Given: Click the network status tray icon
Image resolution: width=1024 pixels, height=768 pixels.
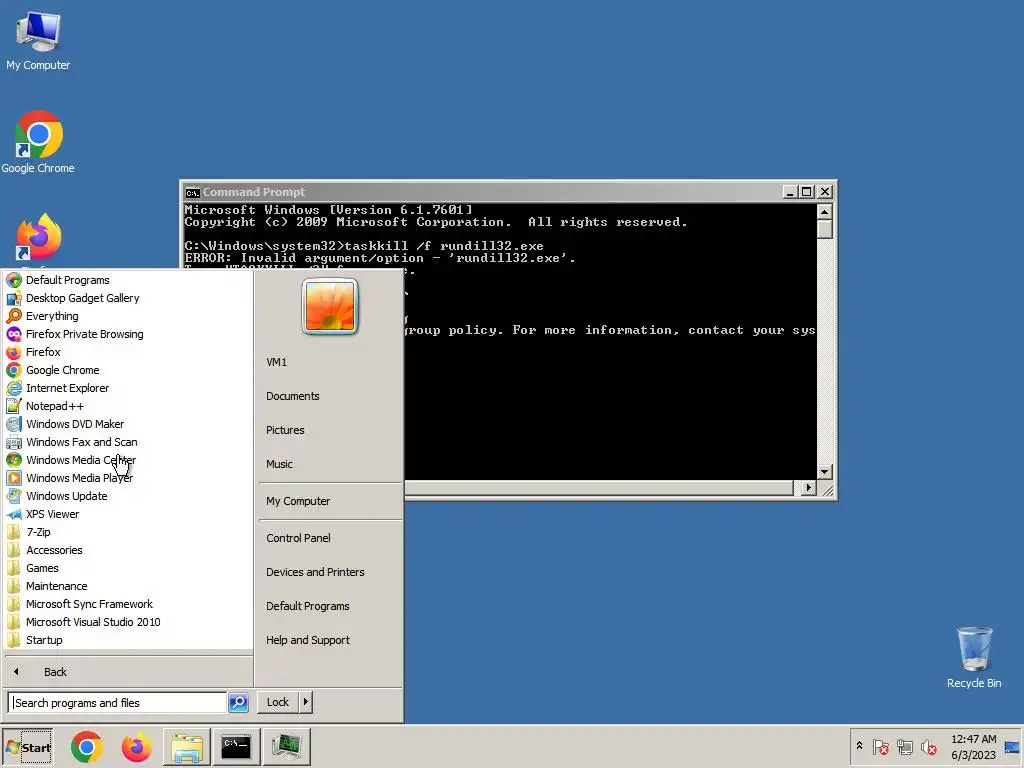Looking at the screenshot, I should pyautogui.click(x=904, y=746).
